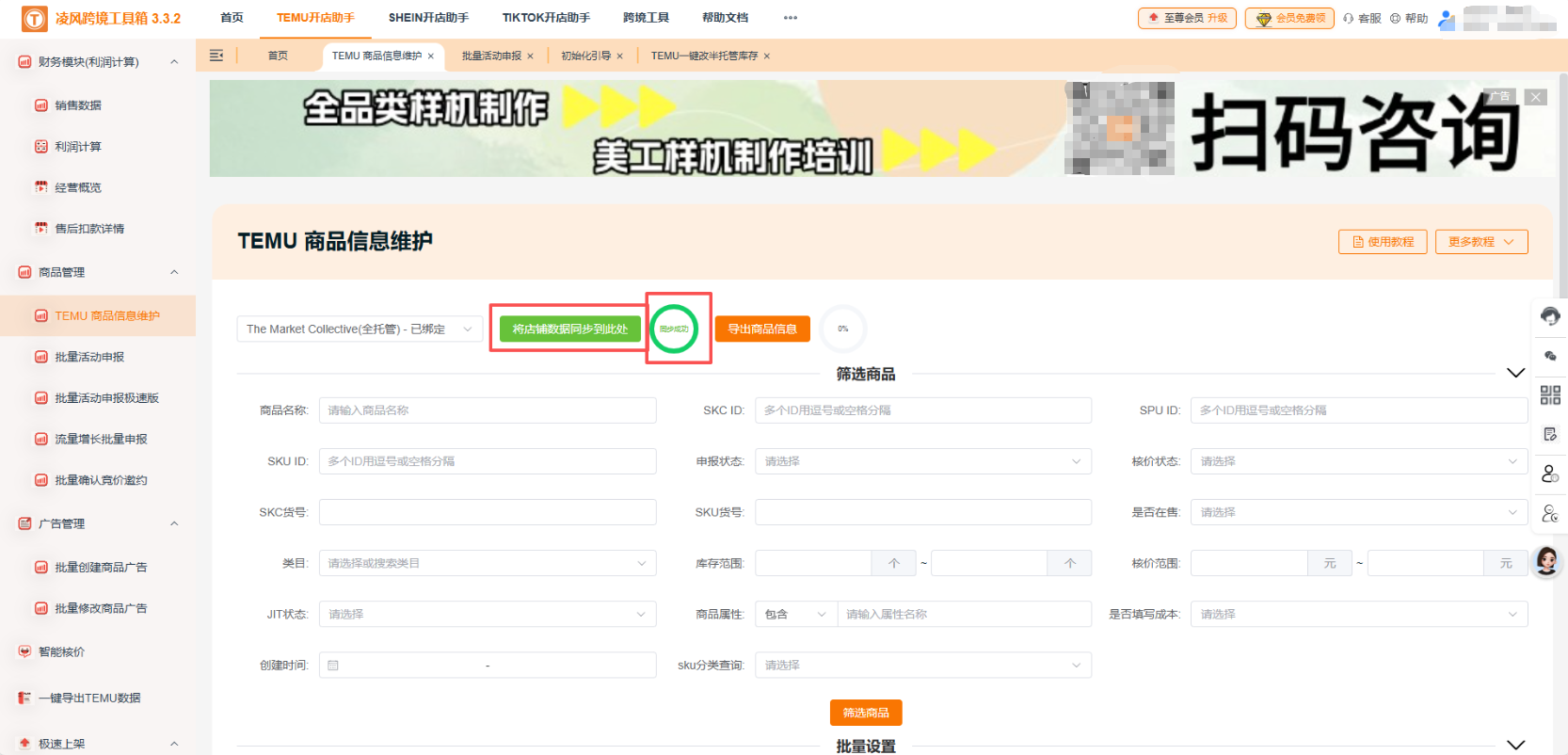Click the 0% export progress circle

[843, 329]
